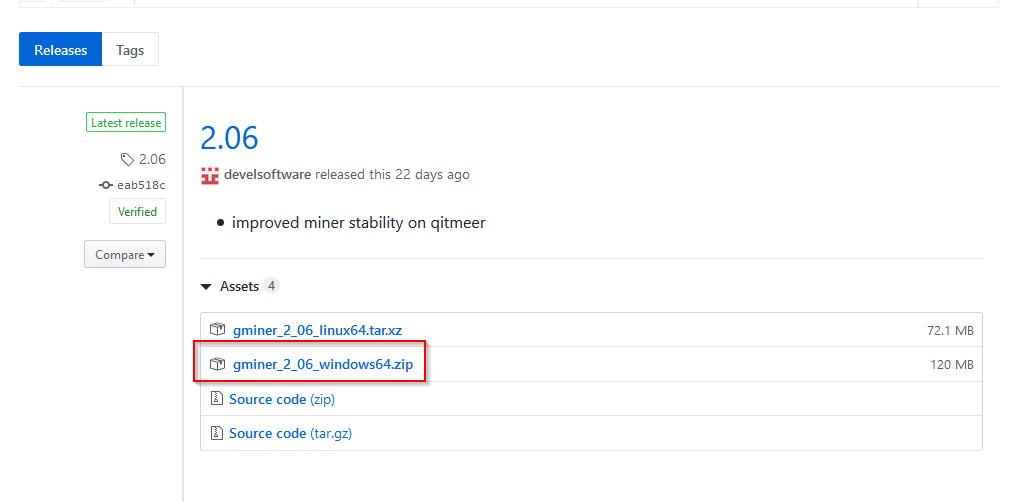
Task: Click the develsoftware avatar icon
Action: coord(210,175)
